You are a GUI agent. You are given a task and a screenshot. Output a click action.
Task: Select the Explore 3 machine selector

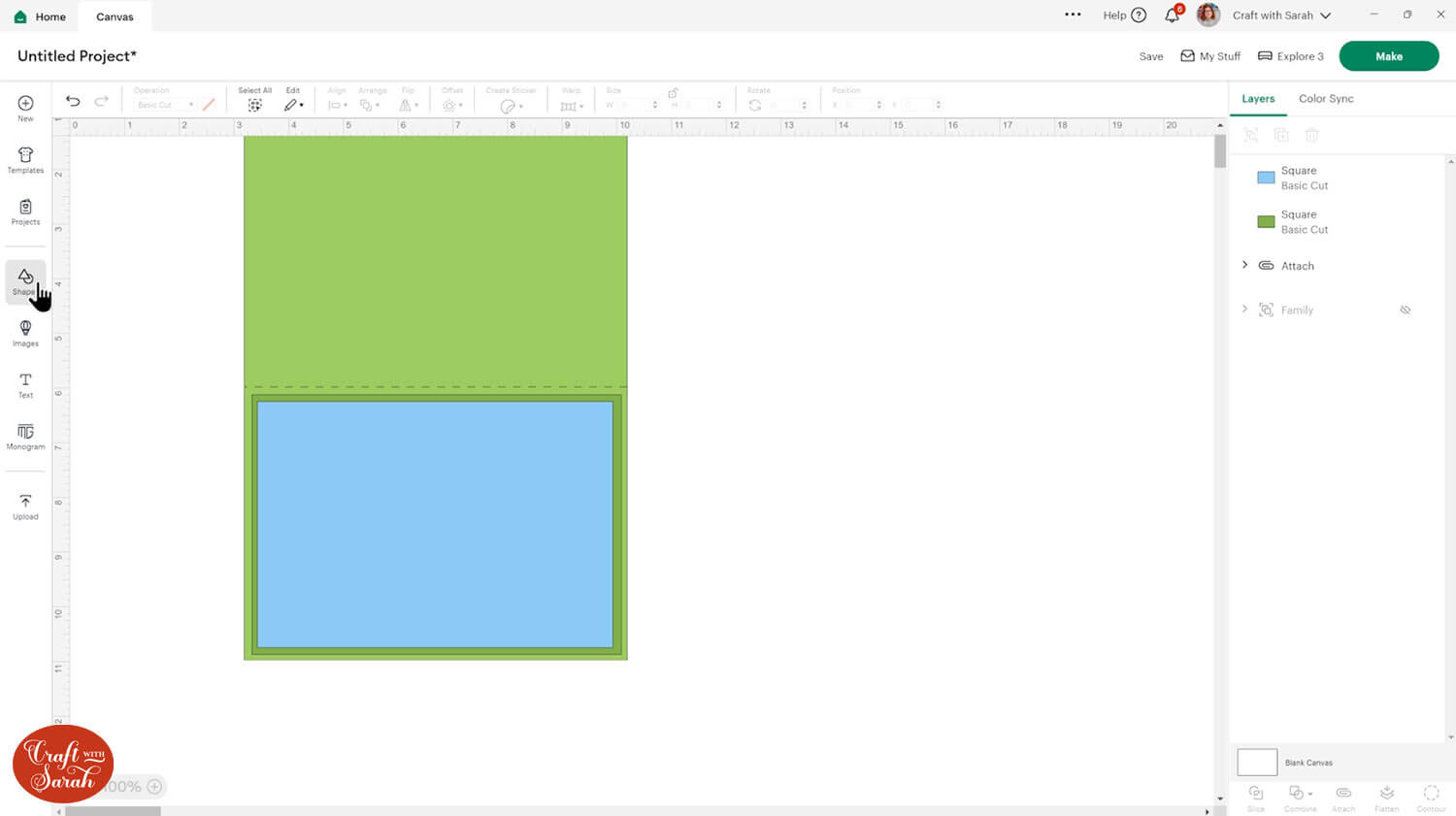pos(1291,56)
